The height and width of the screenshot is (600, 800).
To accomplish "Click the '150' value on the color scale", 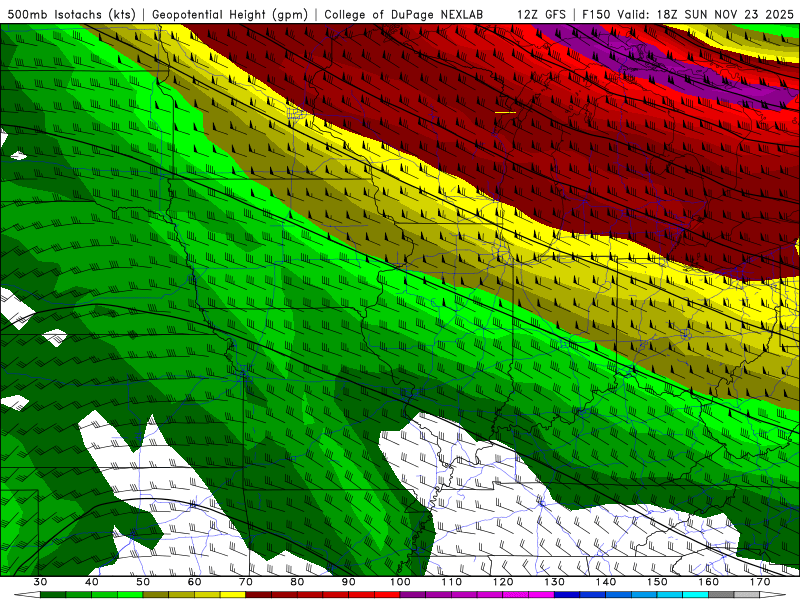I will (x=657, y=582).
